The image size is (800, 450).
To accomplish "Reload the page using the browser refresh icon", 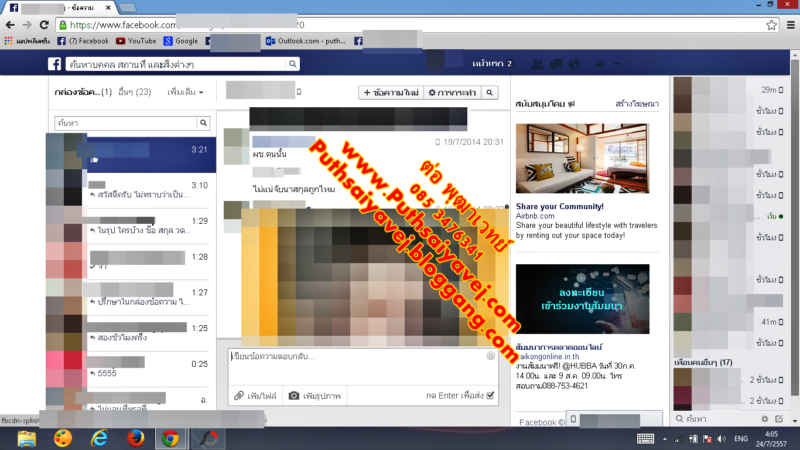I will (x=45, y=24).
